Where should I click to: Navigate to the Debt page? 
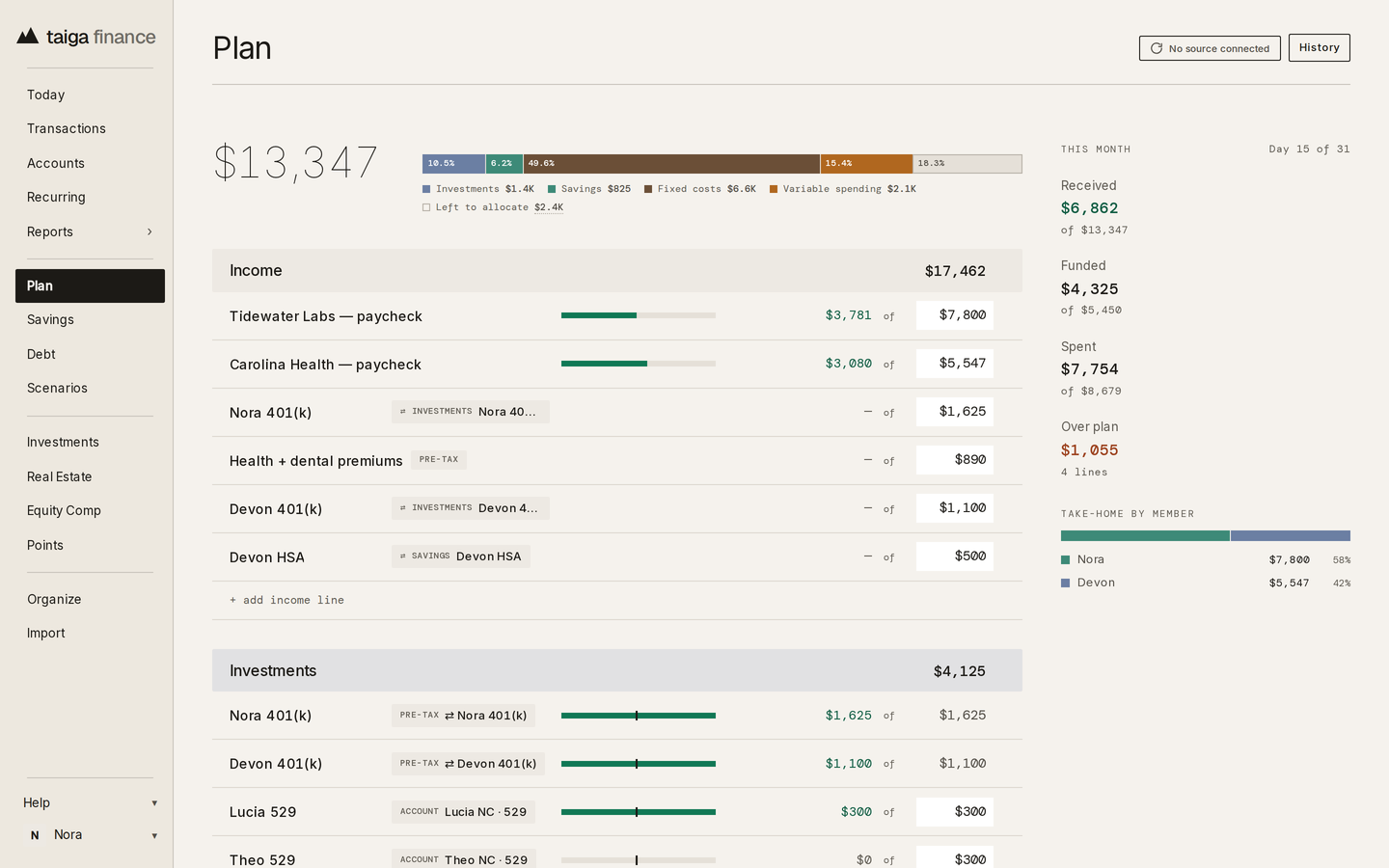[x=90, y=354]
